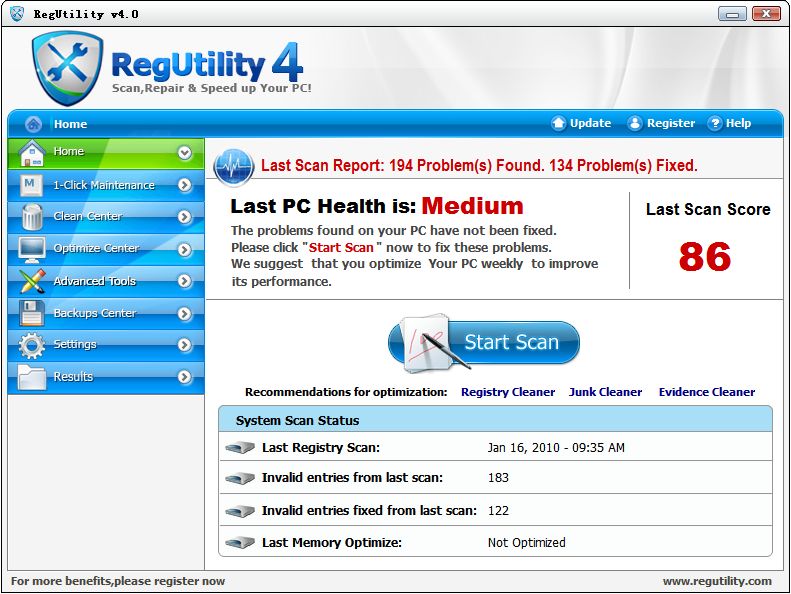791x594 pixels.
Task: Click the fixed entries value 122
Action: (x=498, y=511)
